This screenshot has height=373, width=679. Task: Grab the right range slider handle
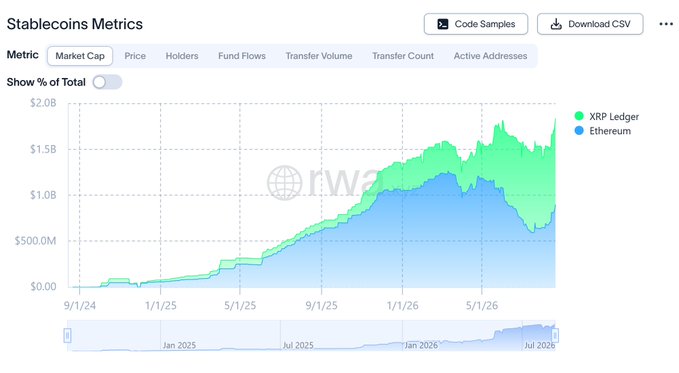click(x=555, y=335)
